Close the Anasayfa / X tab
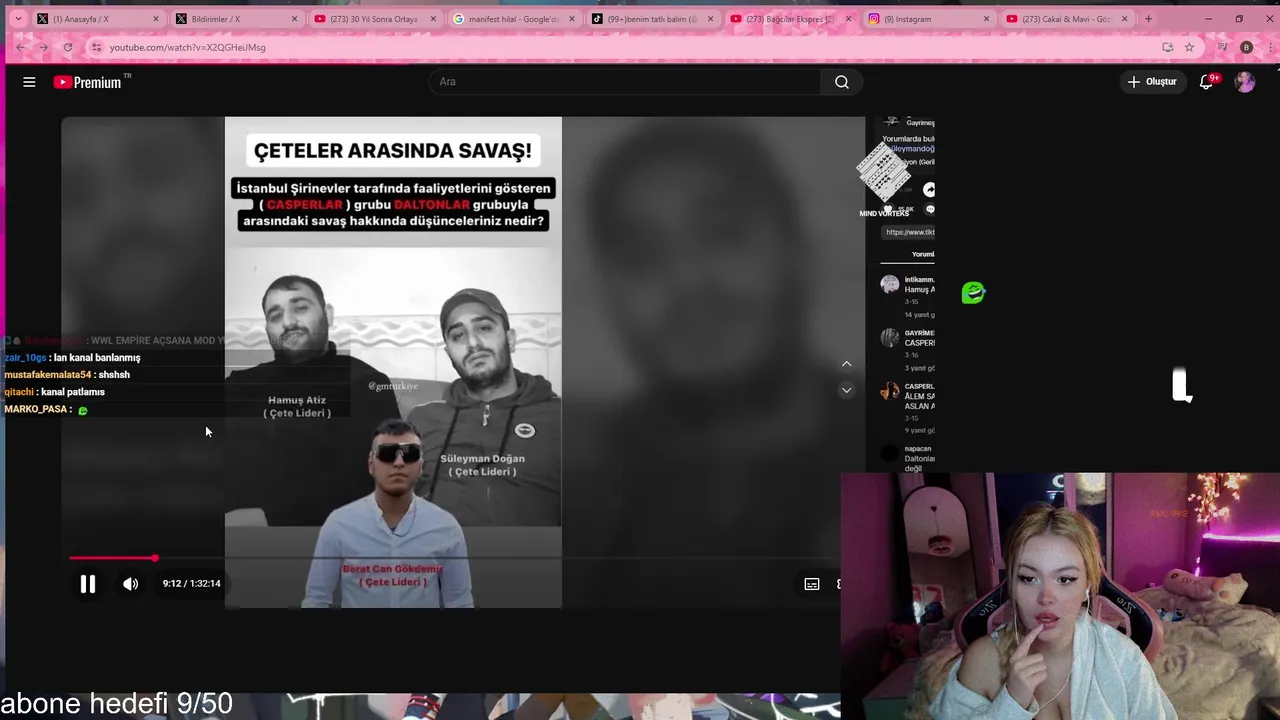Viewport: 1280px width, 720px height. pos(156,19)
